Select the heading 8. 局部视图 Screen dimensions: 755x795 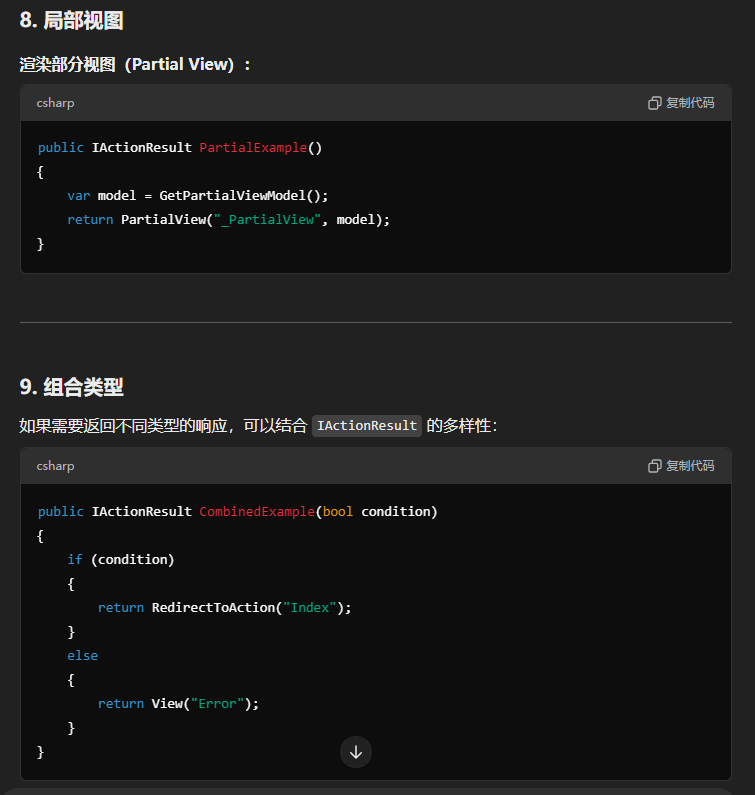pyautogui.click(x=71, y=20)
